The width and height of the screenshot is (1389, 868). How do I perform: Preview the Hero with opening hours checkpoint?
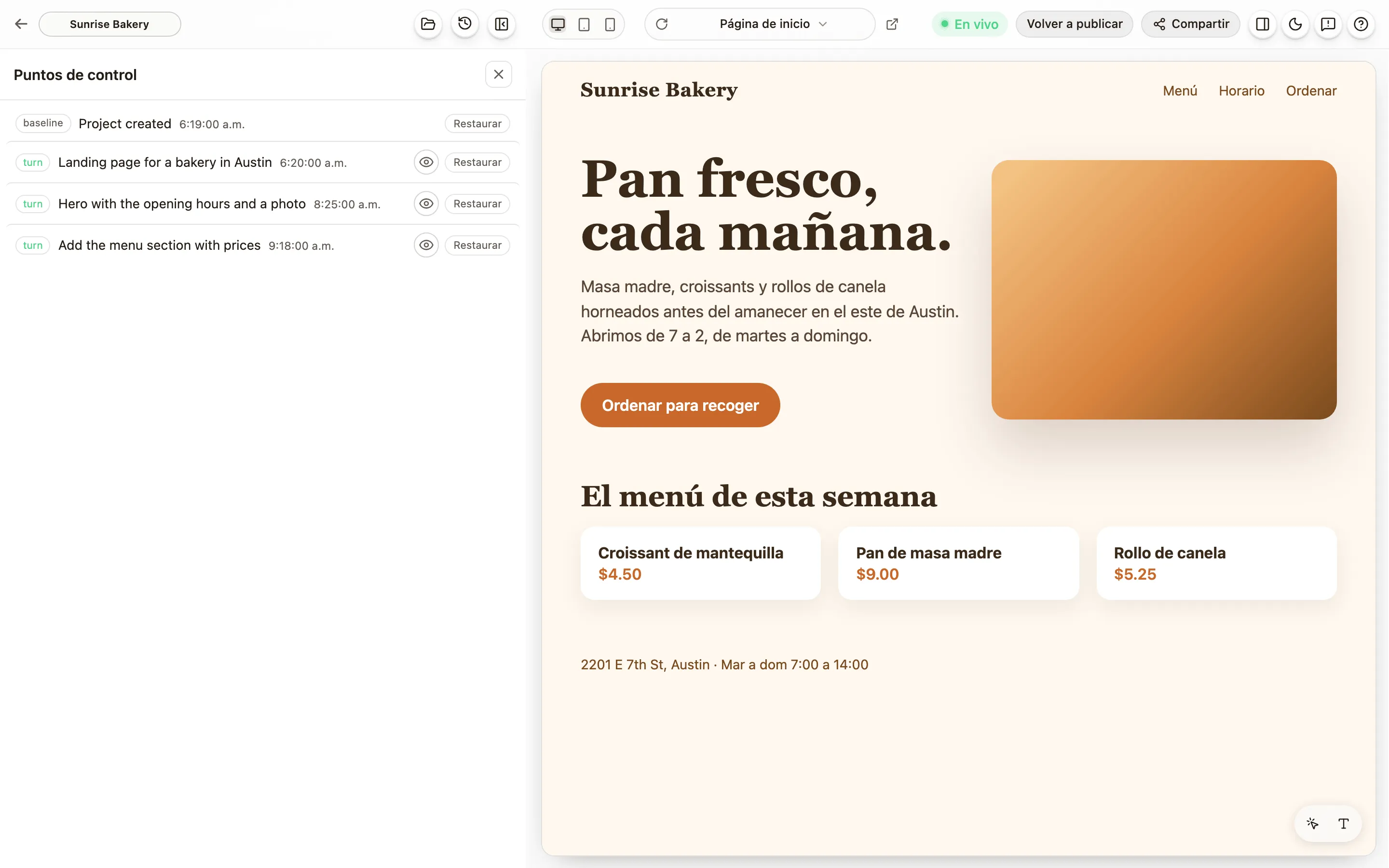[426, 204]
